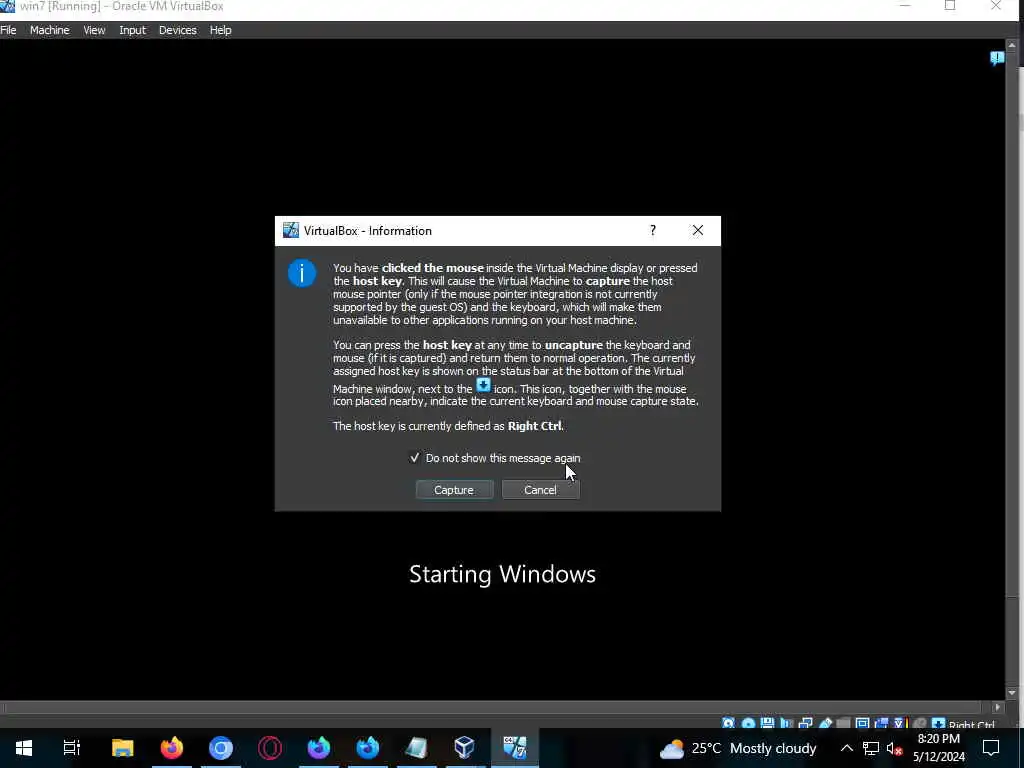
Task: Open Task View on the taskbar
Action: [72, 748]
